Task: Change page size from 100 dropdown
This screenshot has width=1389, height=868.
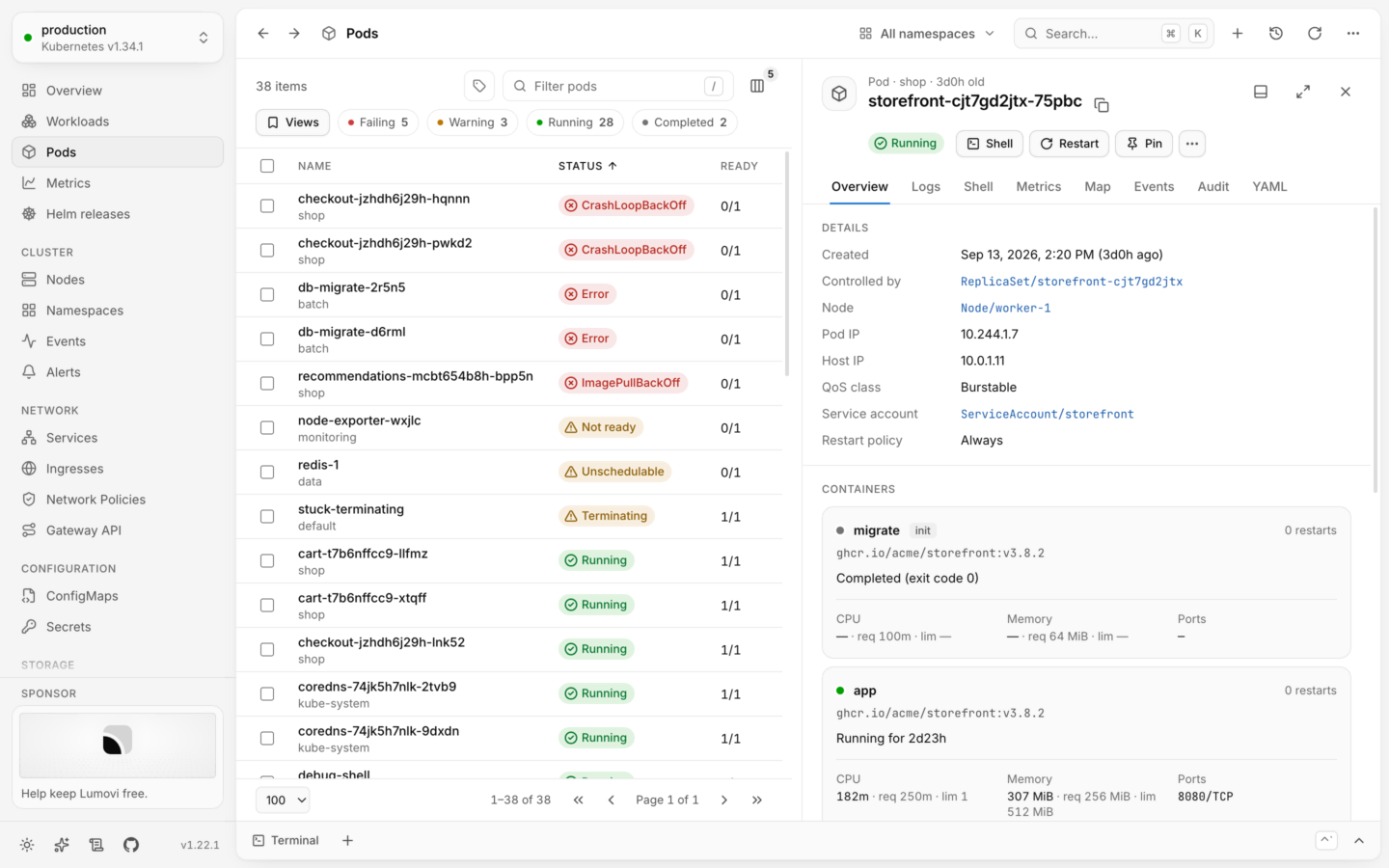Action: pyautogui.click(x=284, y=800)
